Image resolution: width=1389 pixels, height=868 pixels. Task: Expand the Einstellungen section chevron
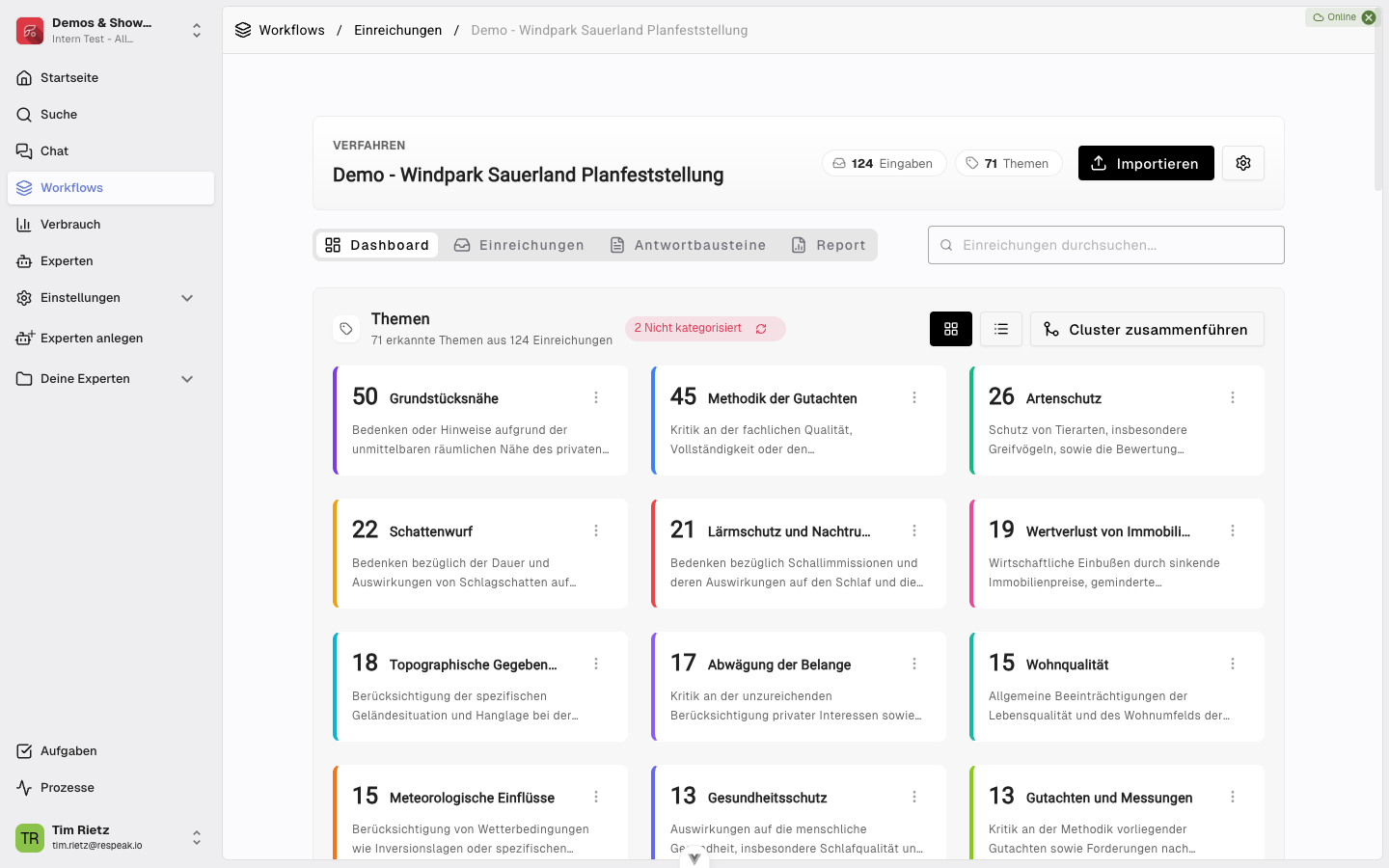coord(187,298)
